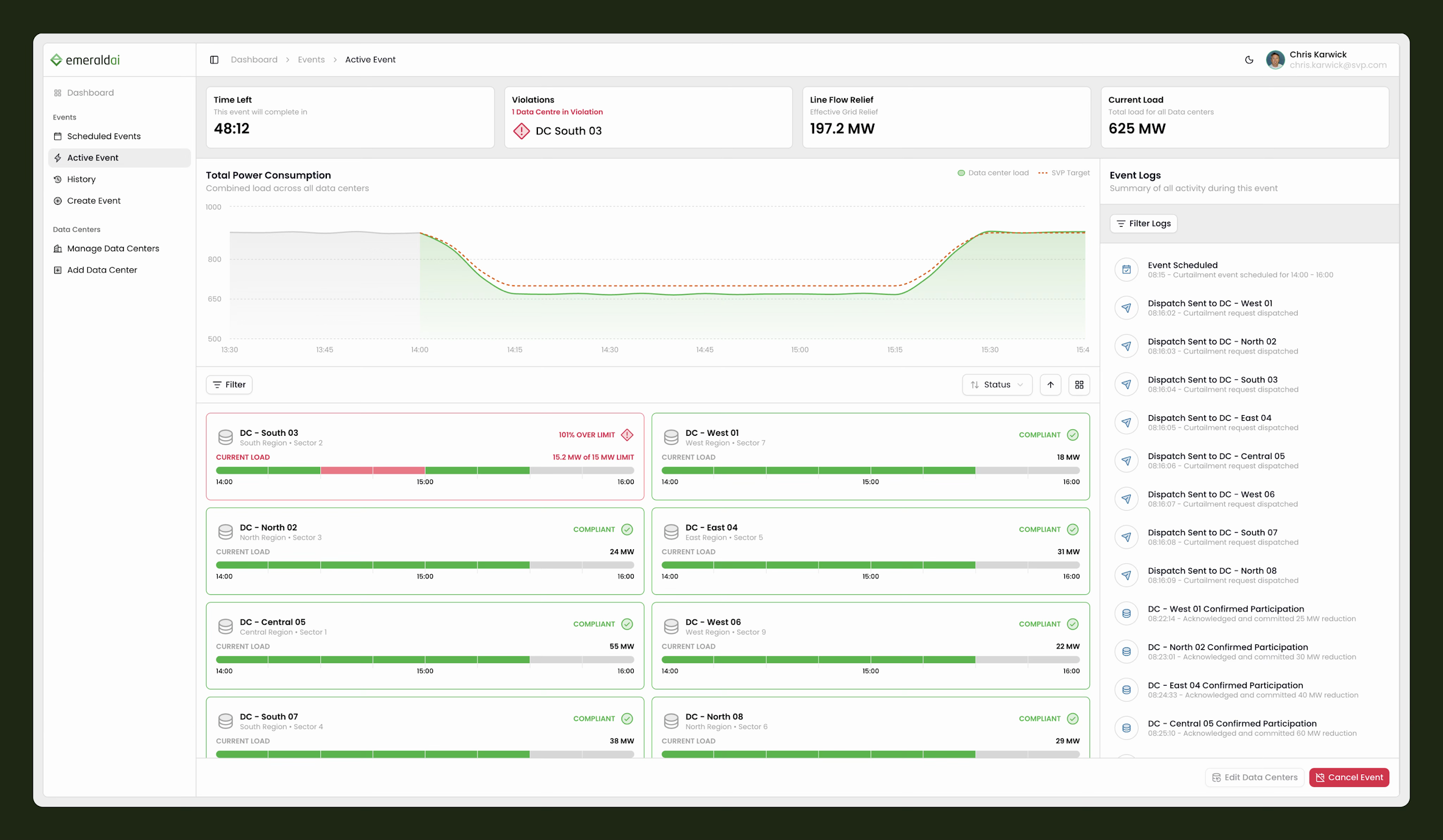Select Dispatch Sent to DC - South 07 log

(x=1249, y=537)
